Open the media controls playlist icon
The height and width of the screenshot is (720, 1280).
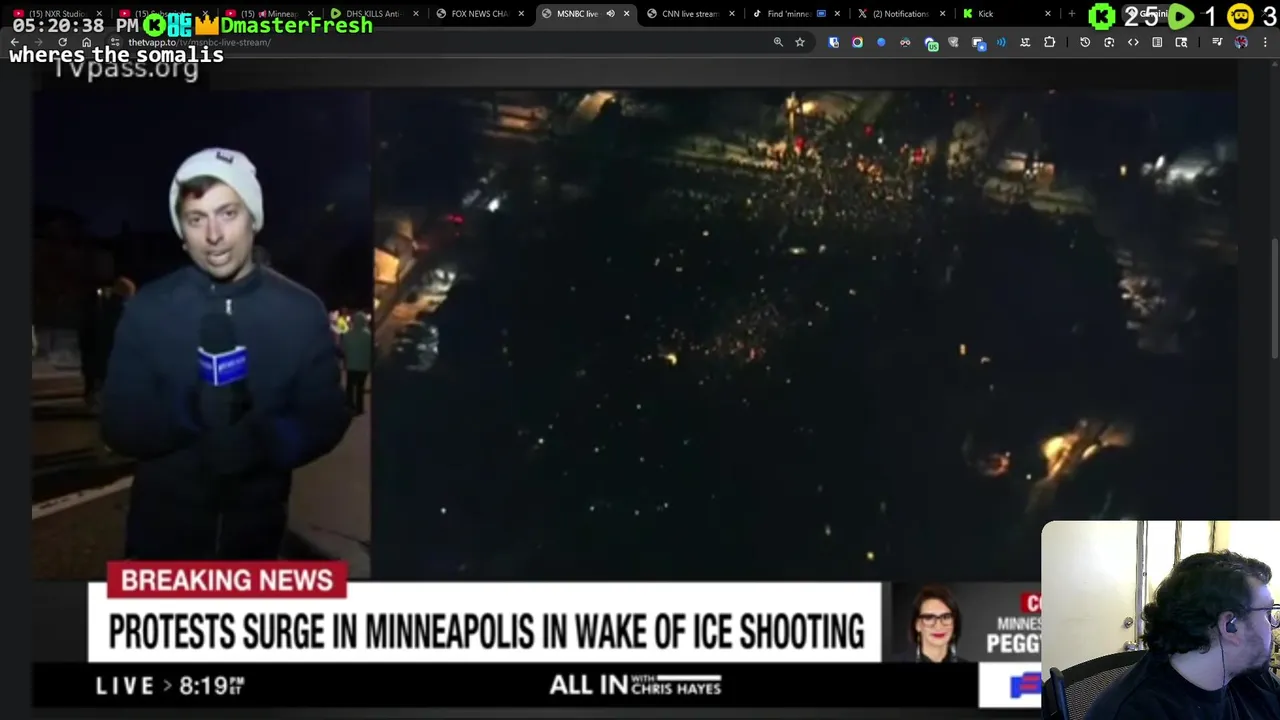click(1217, 42)
